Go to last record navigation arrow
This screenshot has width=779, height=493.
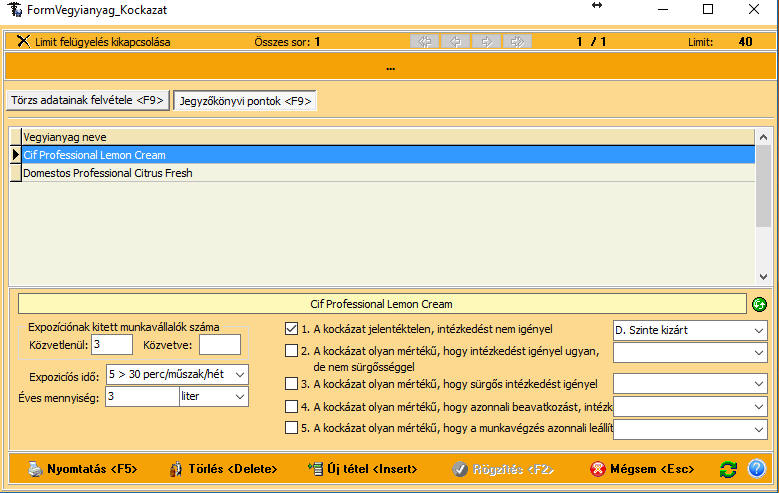(517, 42)
